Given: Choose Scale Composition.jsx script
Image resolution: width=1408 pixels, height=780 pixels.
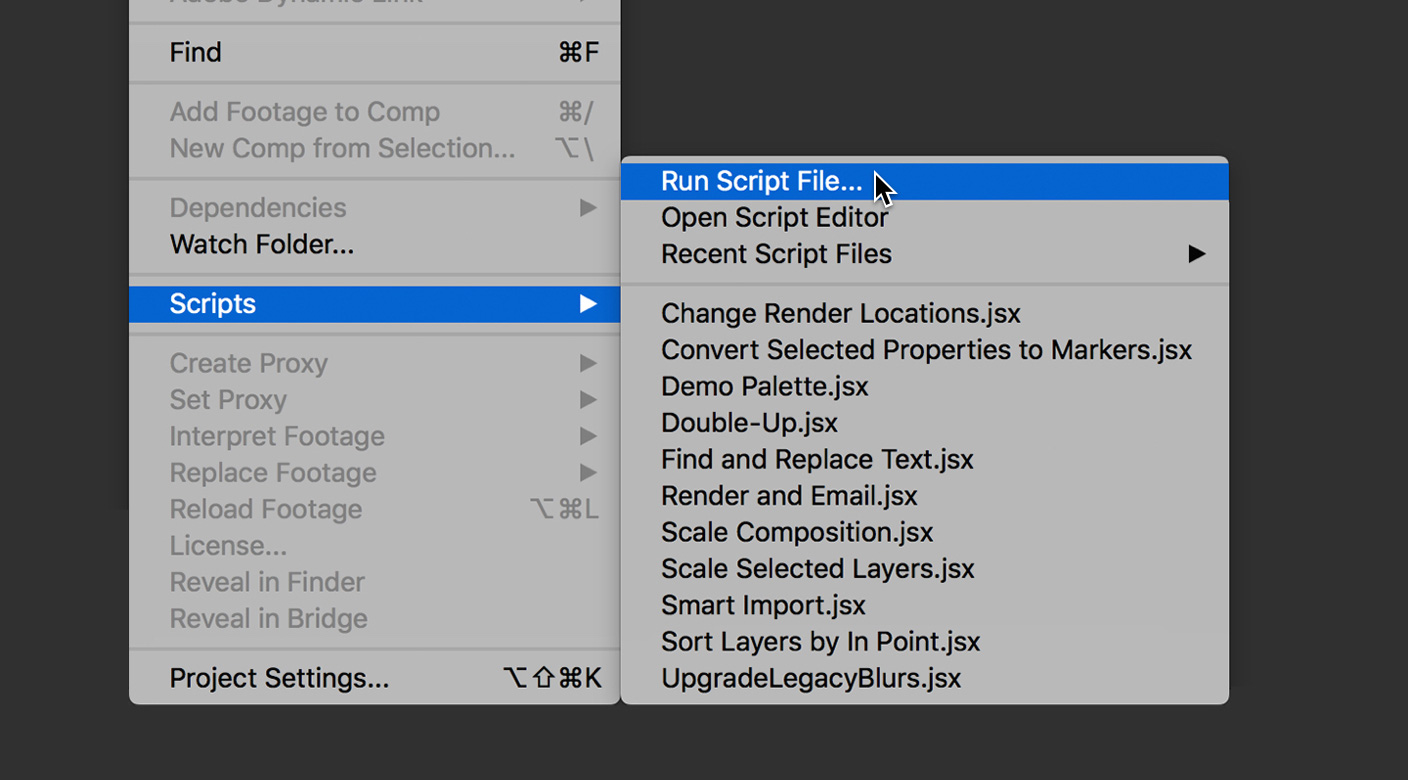Looking at the screenshot, I should coord(797,532).
